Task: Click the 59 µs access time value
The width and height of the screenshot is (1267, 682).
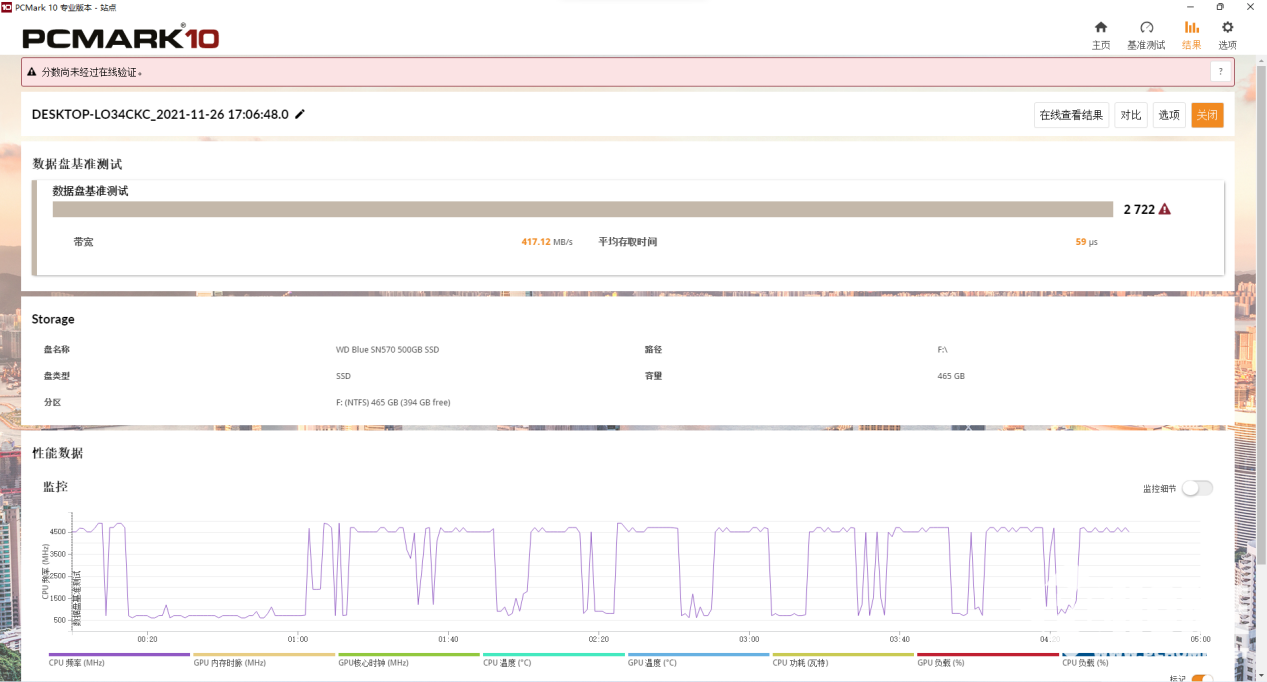Action: click(x=1086, y=242)
